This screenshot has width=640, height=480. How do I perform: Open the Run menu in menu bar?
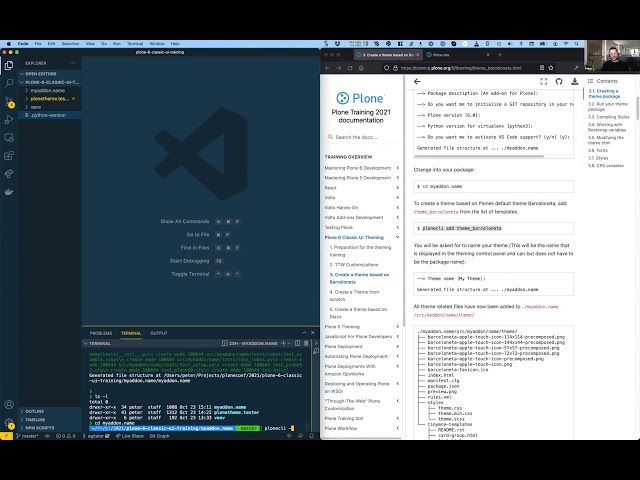117,44
